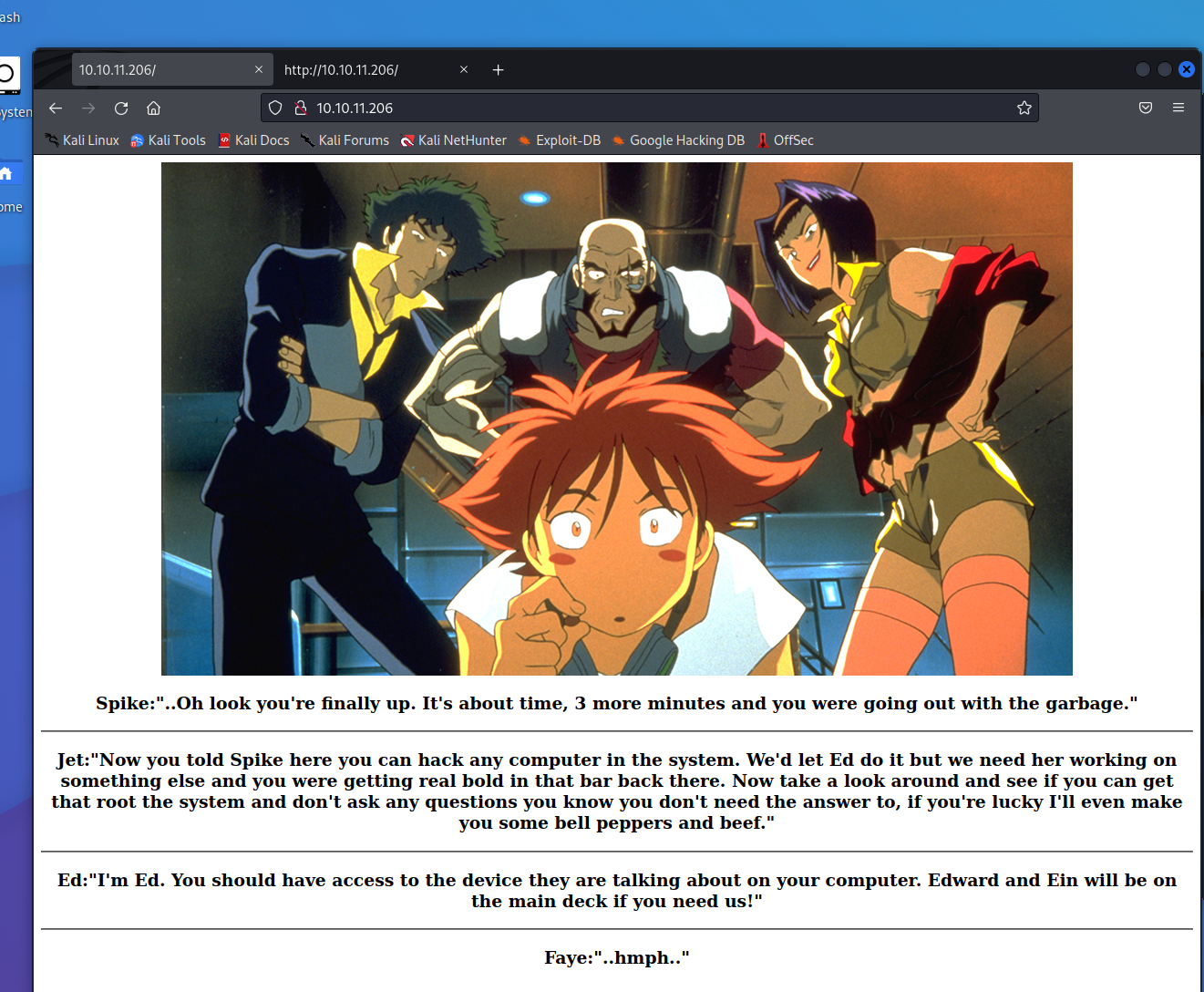1204x992 pixels.
Task: Open the Kali Forums bookmark
Action: [x=345, y=140]
